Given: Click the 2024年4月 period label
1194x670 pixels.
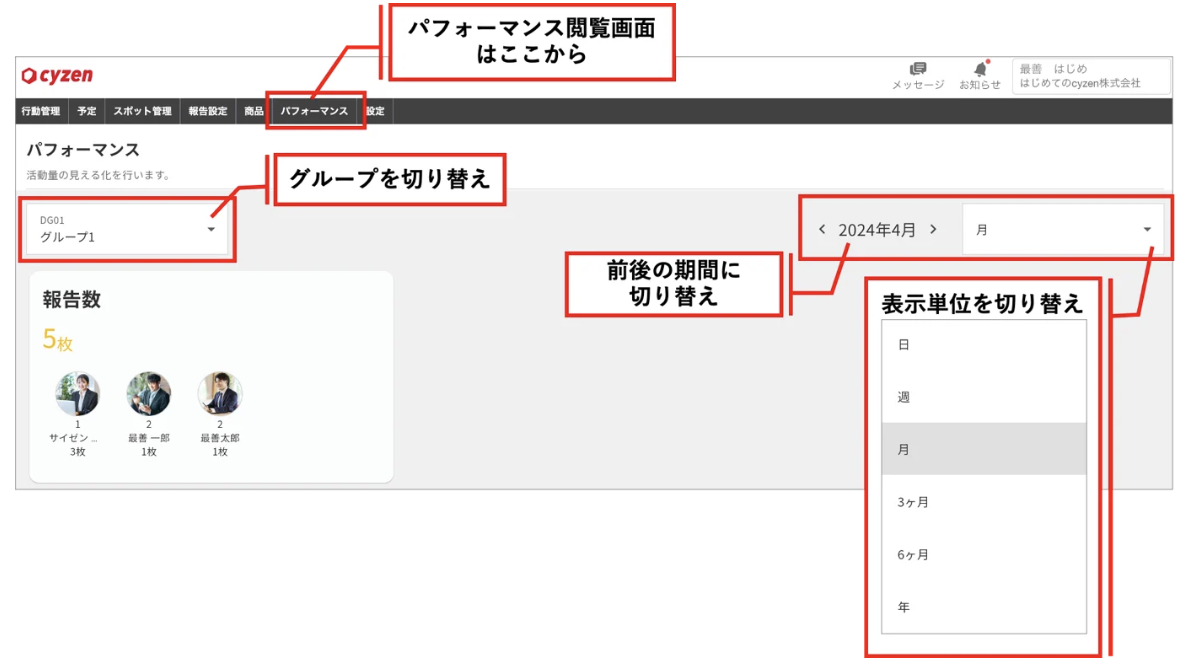Looking at the screenshot, I should pyautogui.click(x=877, y=230).
